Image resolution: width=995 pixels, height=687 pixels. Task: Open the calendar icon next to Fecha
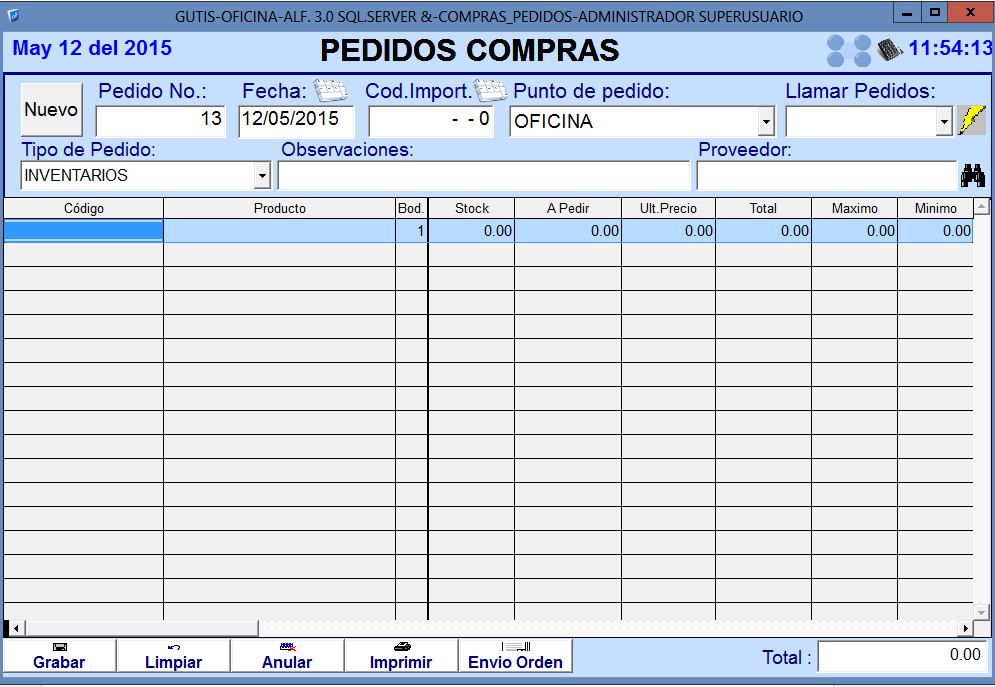pos(329,91)
